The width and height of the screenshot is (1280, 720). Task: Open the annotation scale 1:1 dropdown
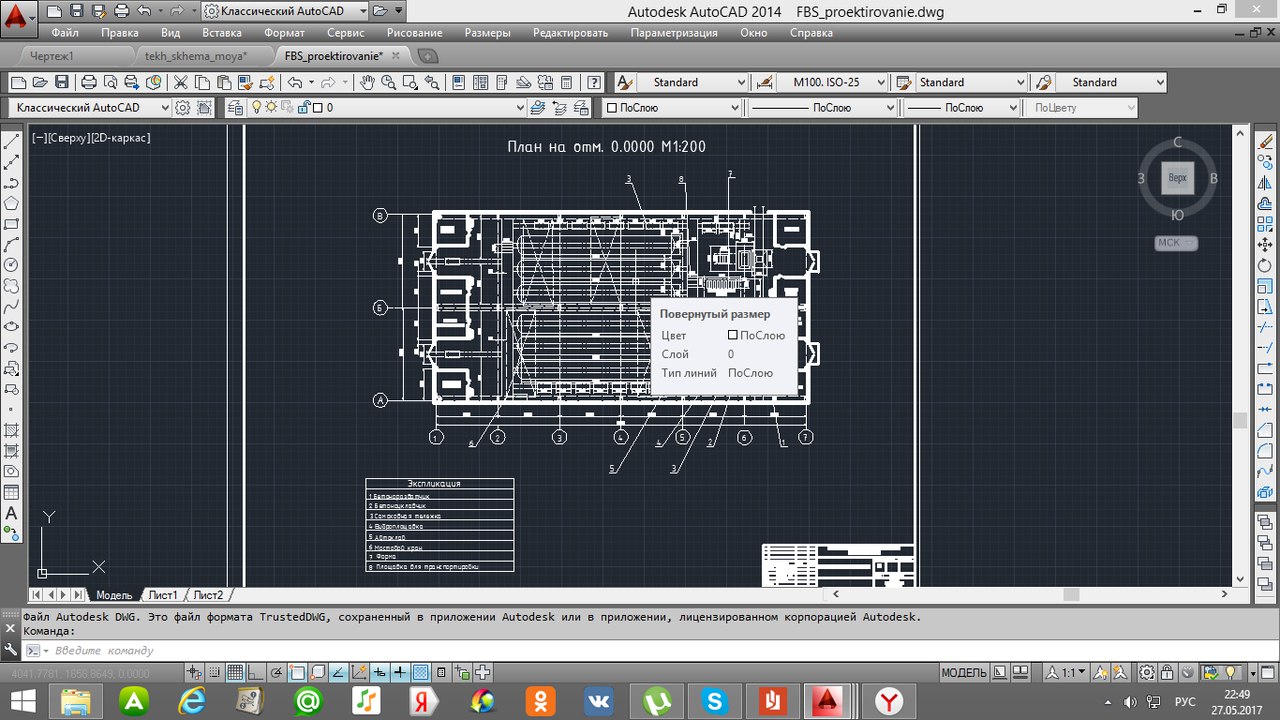(1065, 672)
